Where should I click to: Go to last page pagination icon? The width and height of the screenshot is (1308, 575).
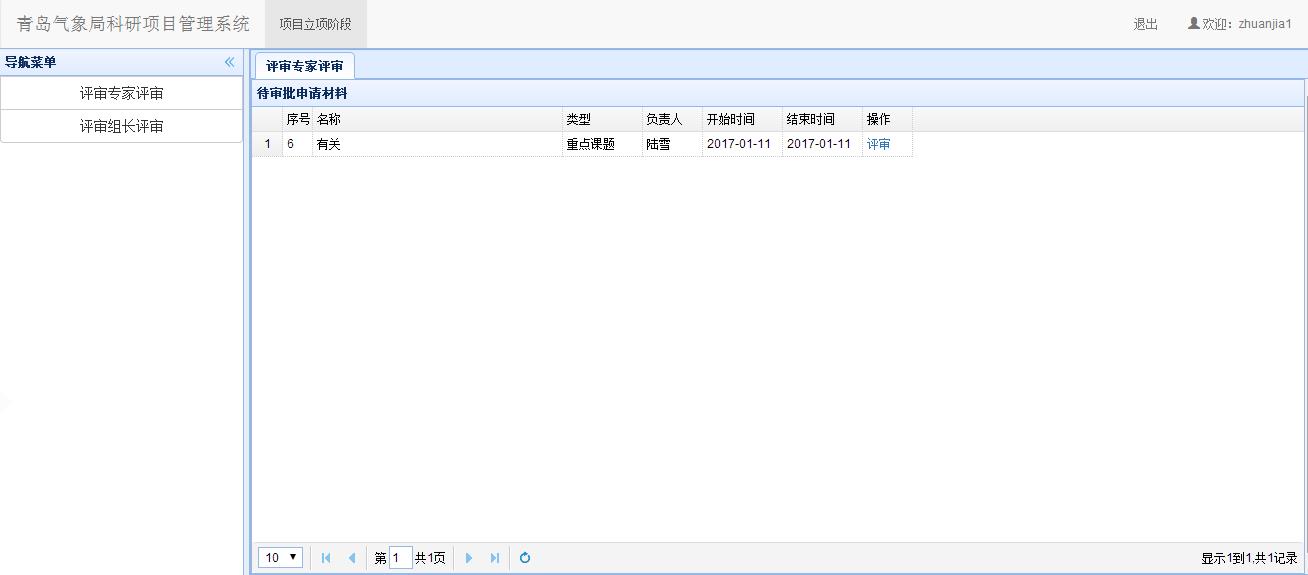(x=494, y=558)
